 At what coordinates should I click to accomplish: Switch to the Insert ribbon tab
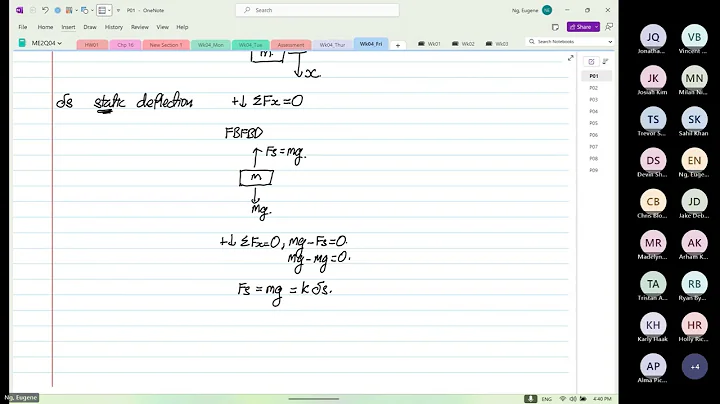(68, 27)
